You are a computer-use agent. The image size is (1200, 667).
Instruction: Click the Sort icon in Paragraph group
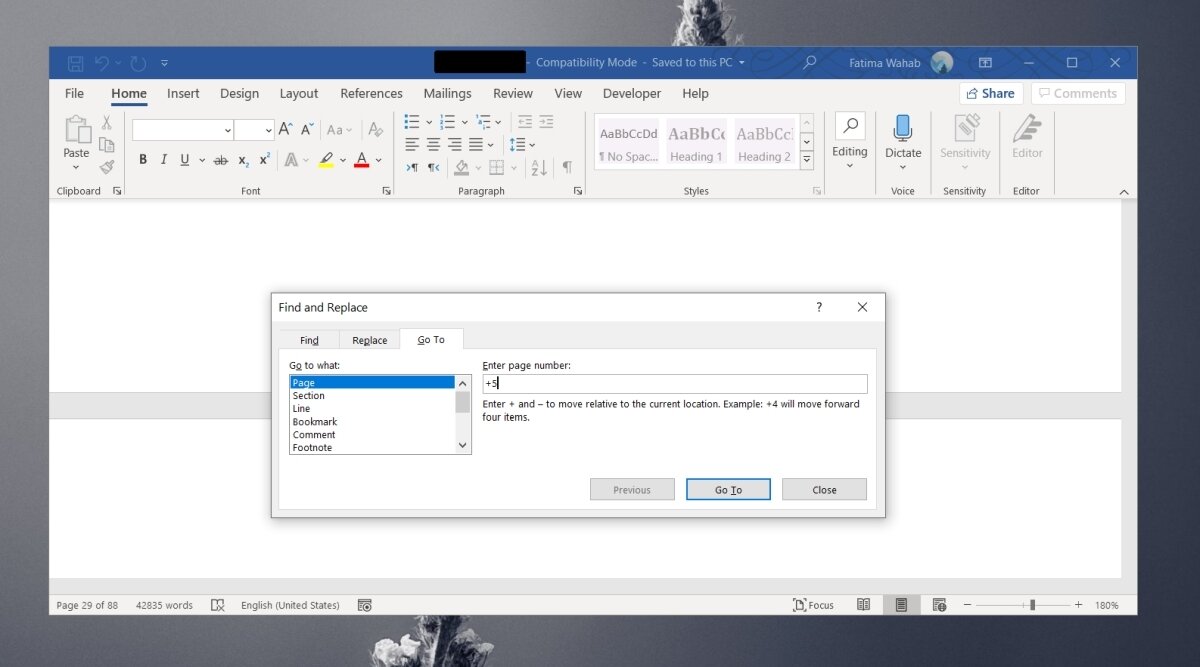[x=539, y=167]
